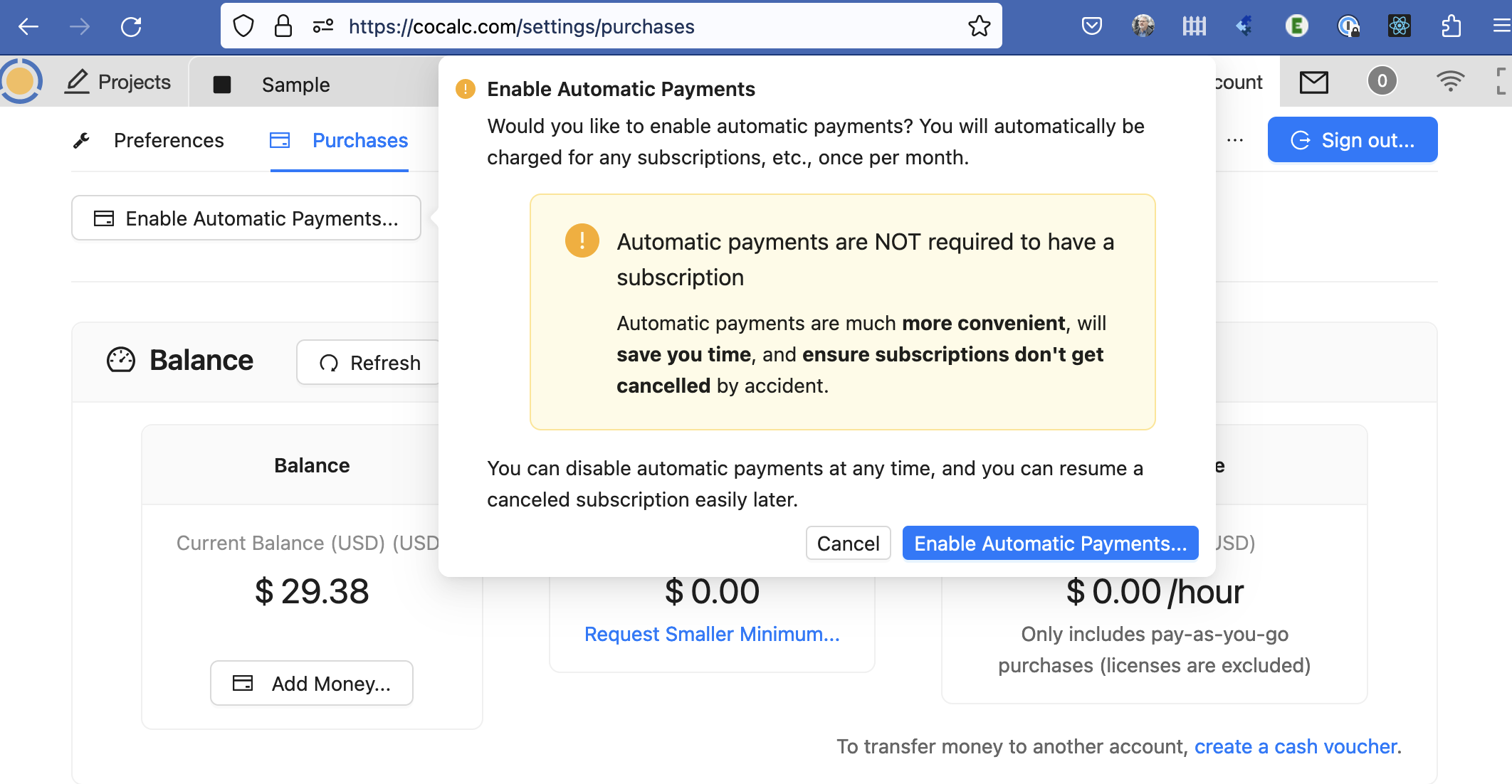Open the browser extensions puzzle icon

1451,26
